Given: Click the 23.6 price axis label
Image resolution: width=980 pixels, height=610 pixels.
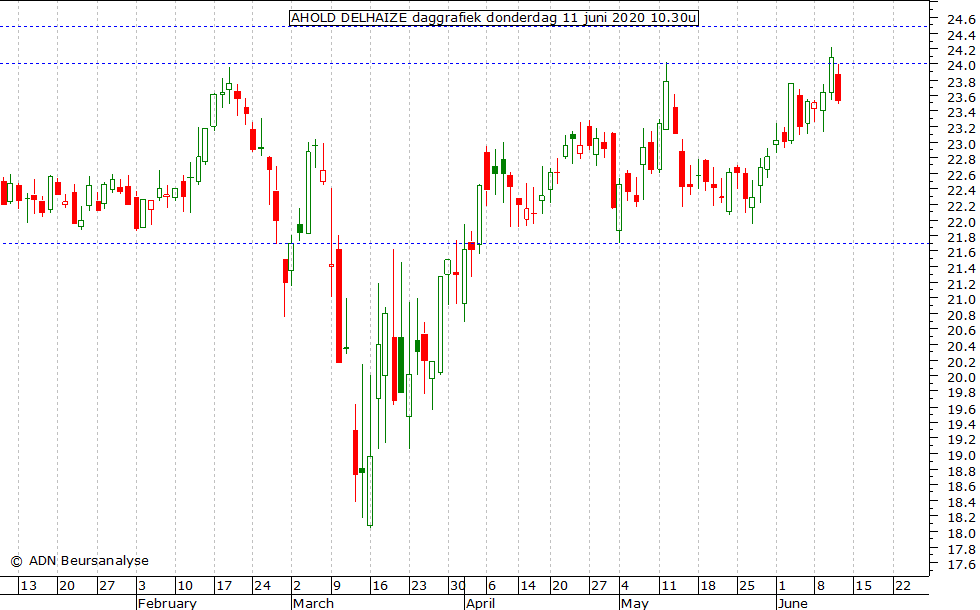Looking at the screenshot, I should pos(961,98).
